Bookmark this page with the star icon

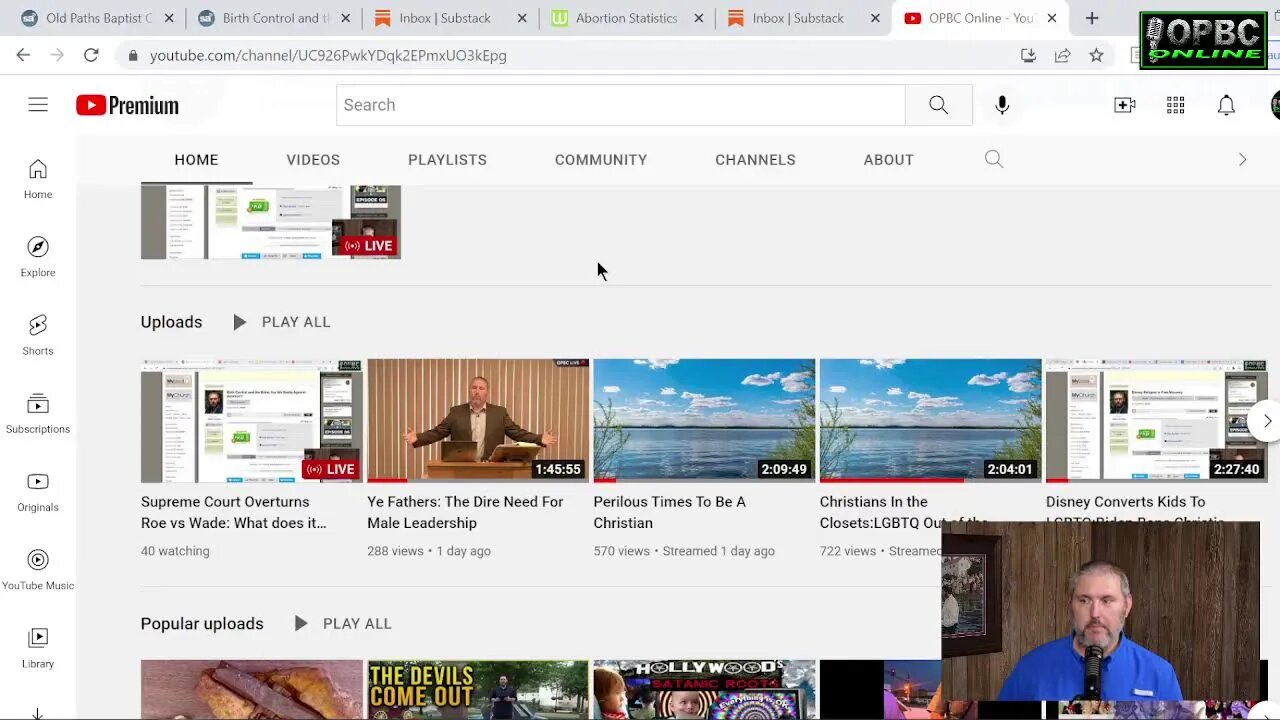(x=1096, y=55)
